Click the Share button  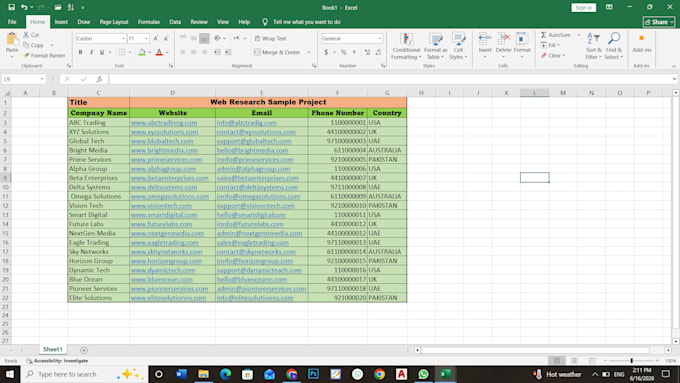659,22
